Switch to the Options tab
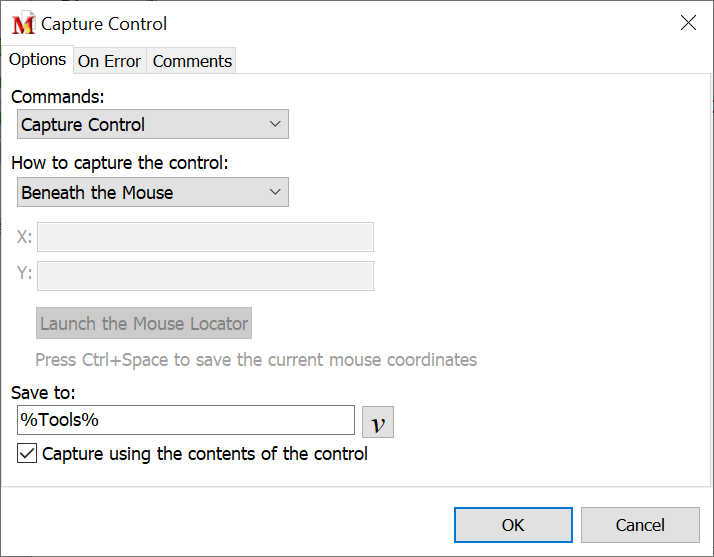 38,60
